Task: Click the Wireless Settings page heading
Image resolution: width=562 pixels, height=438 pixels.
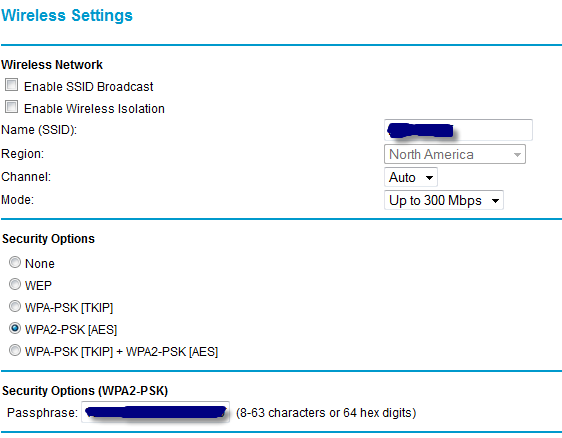Action: click(x=67, y=15)
